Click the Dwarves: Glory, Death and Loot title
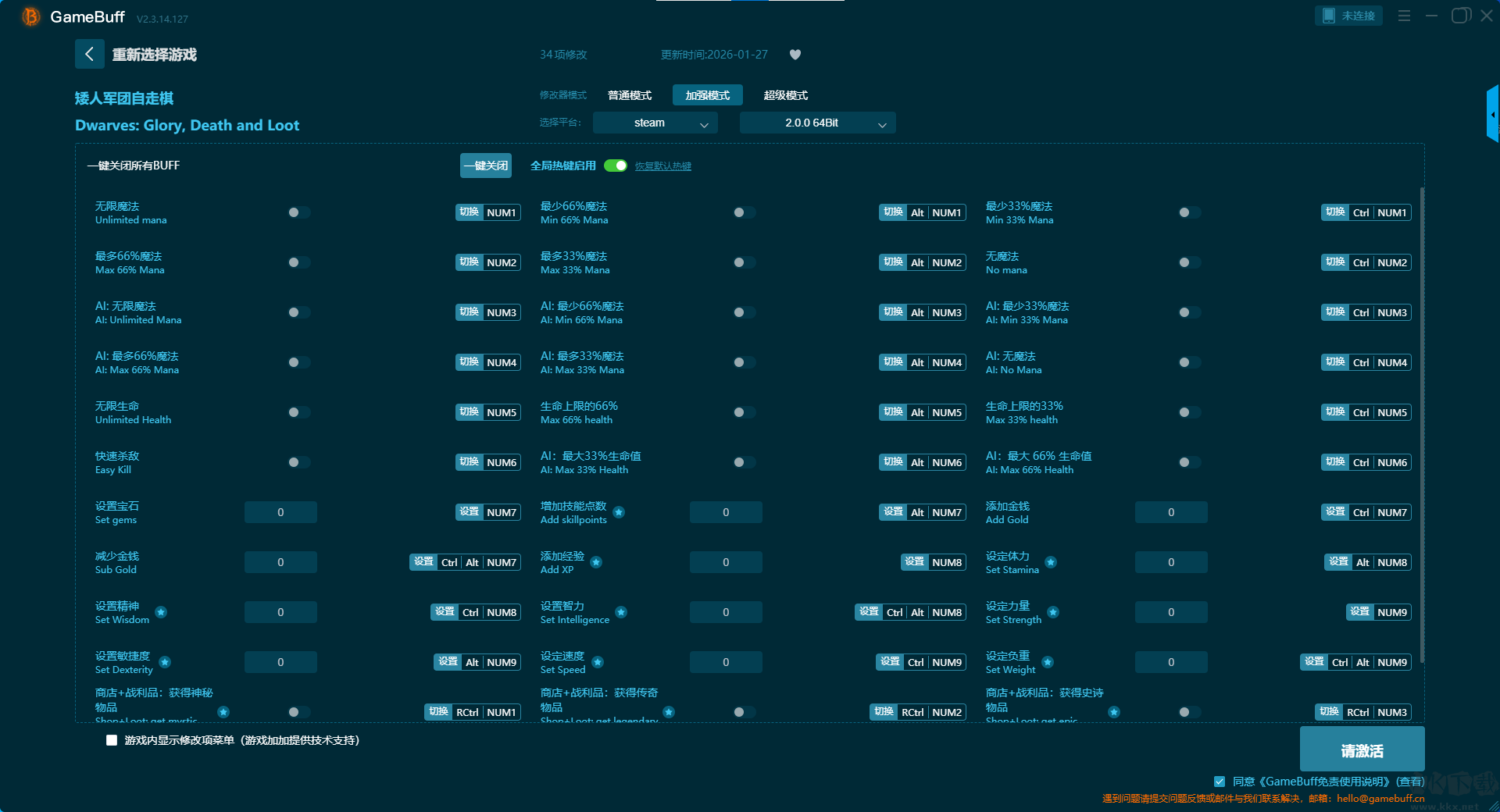 pos(187,126)
